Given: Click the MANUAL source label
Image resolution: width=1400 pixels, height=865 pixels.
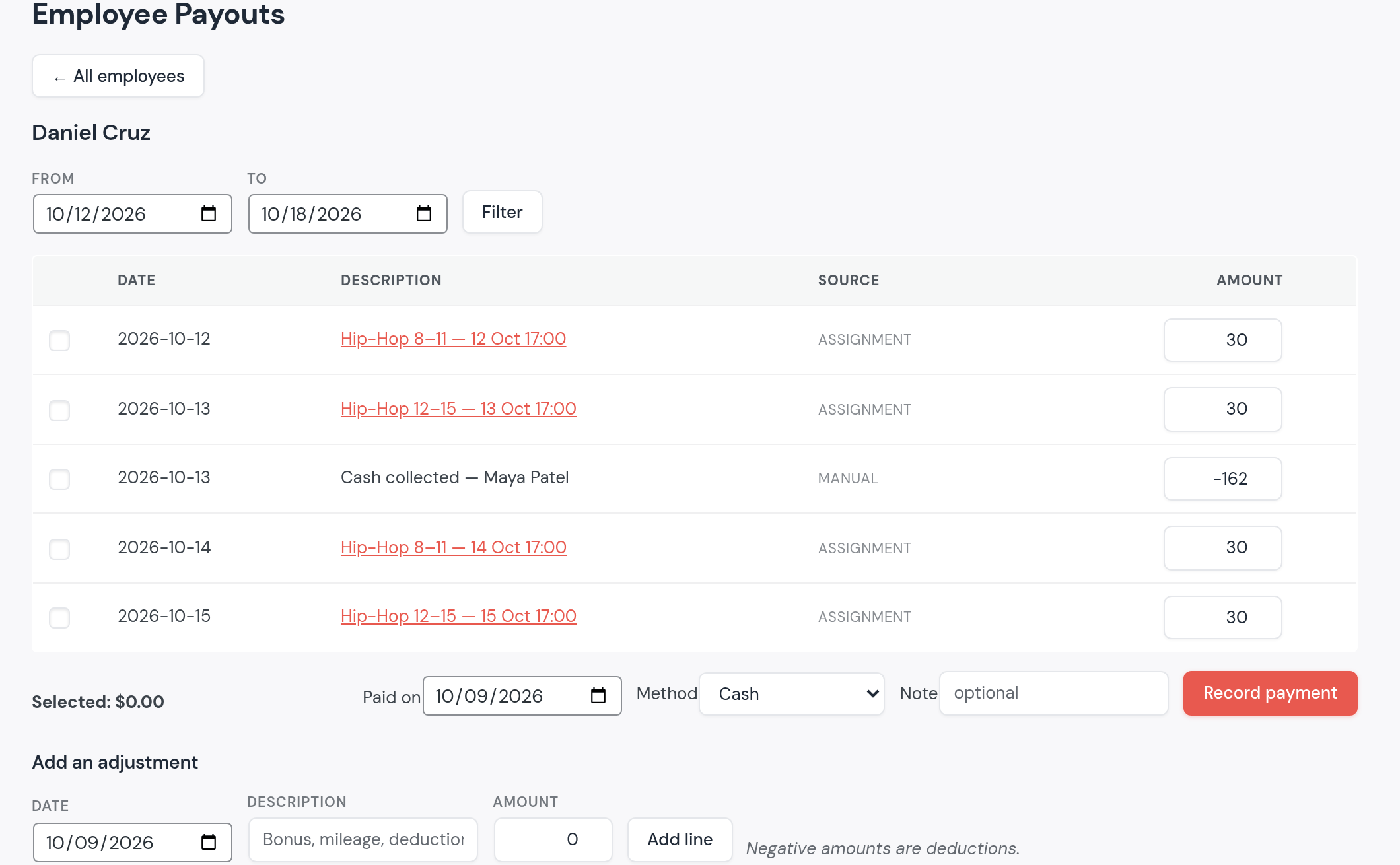Looking at the screenshot, I should [848, 478].
